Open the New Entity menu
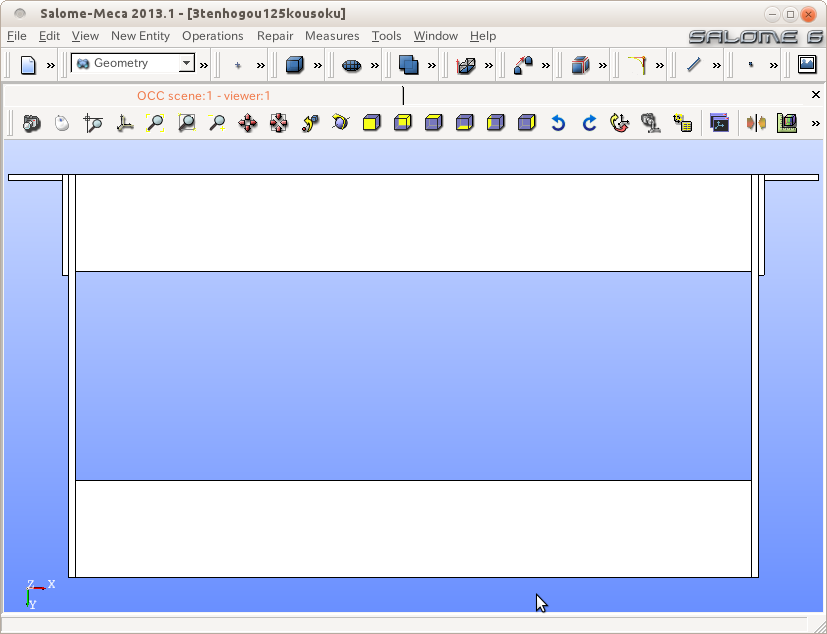This screenshot has width=827, height=634. tap(140, 36)
